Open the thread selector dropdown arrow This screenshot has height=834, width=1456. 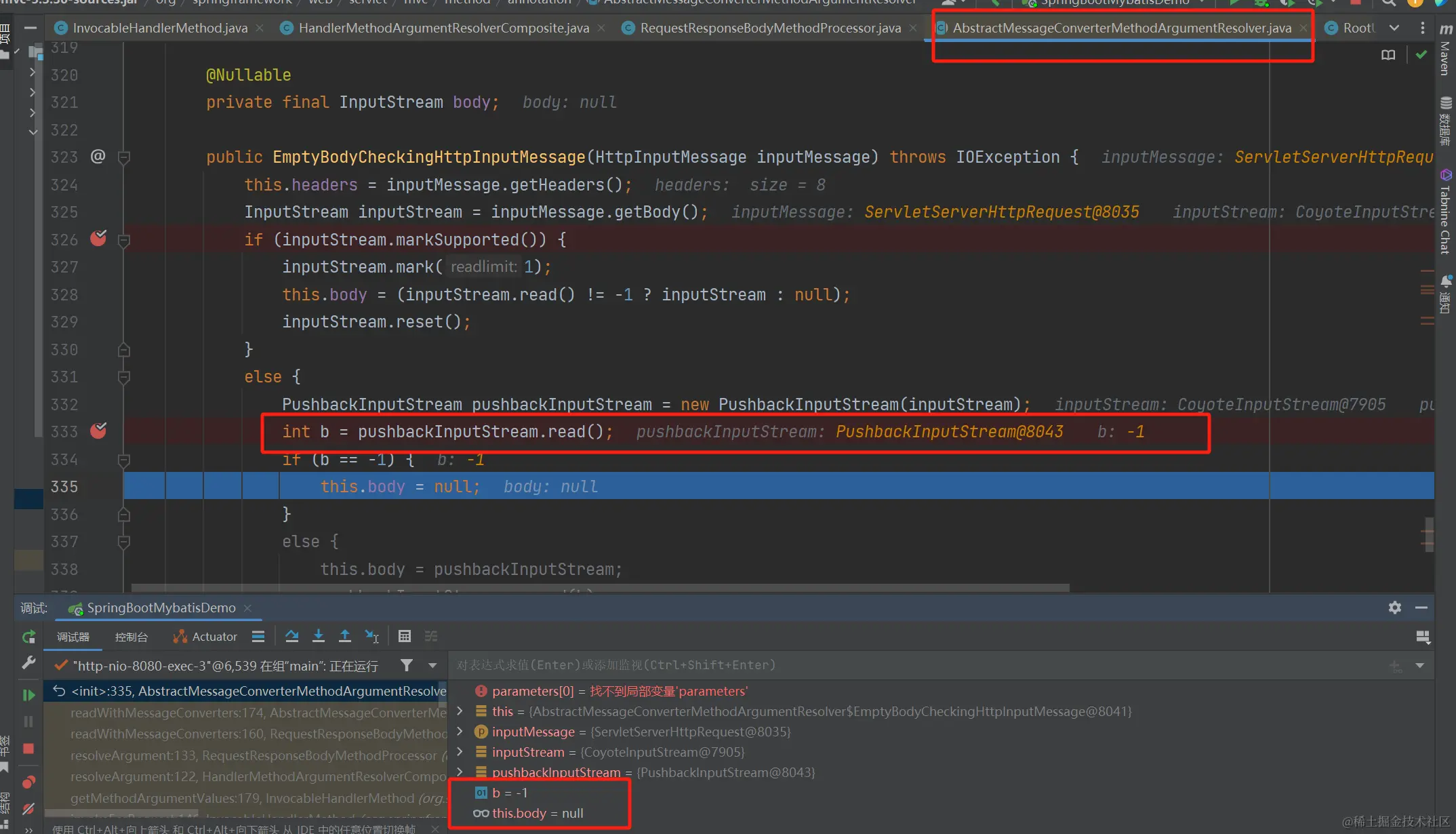pyautogui.click(x=432, y=666)
